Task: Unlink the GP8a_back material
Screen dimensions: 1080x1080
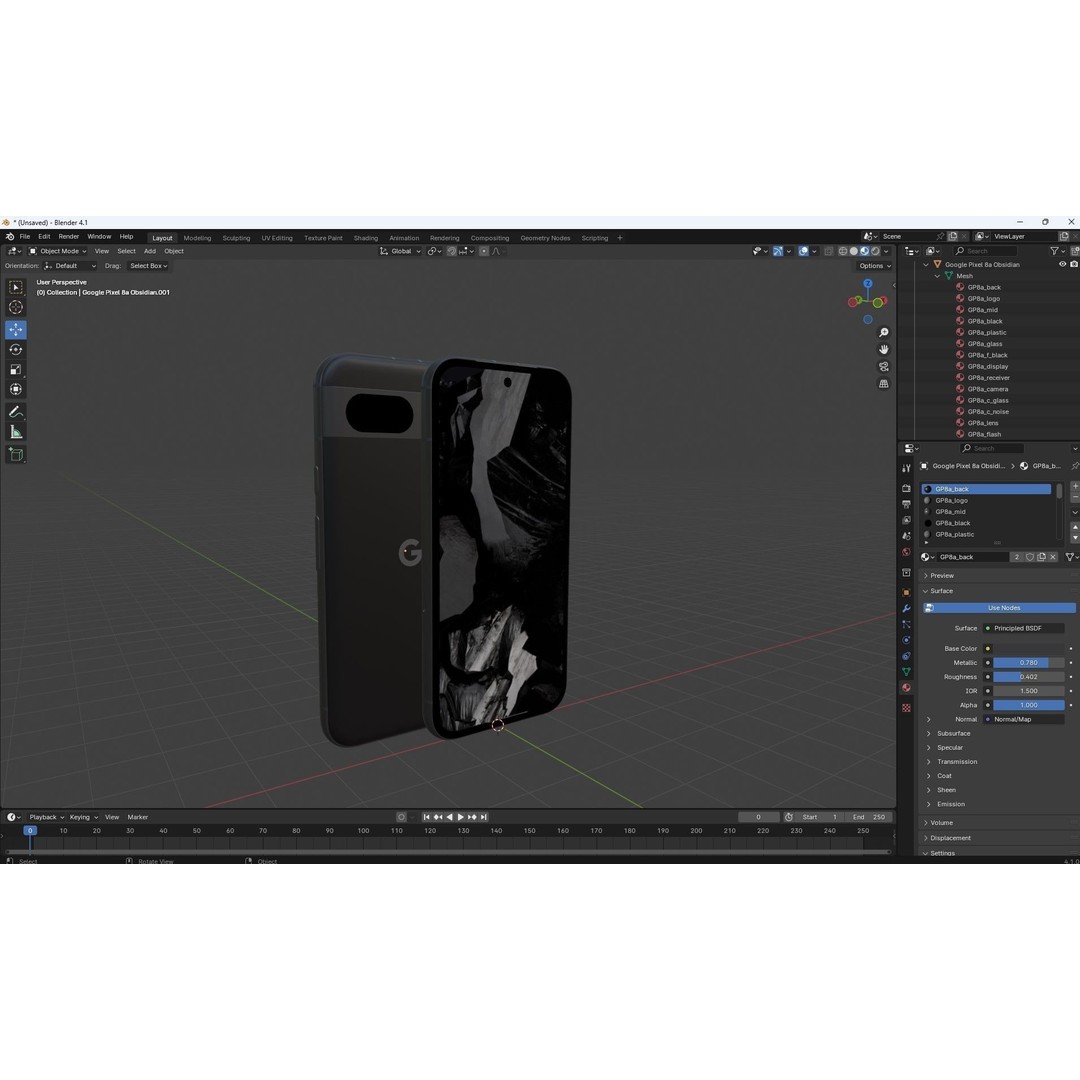Action: (x=1053, y=557)
